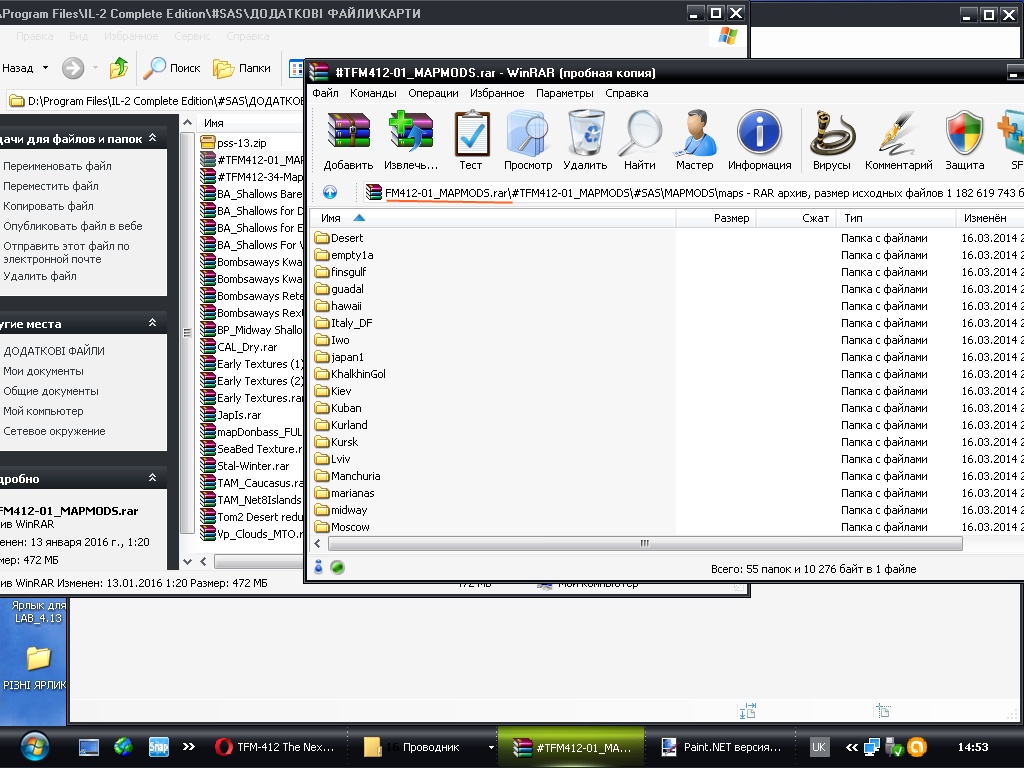
Task: Open the Комментарий pen icon
Action: click(x=899, y=140)
